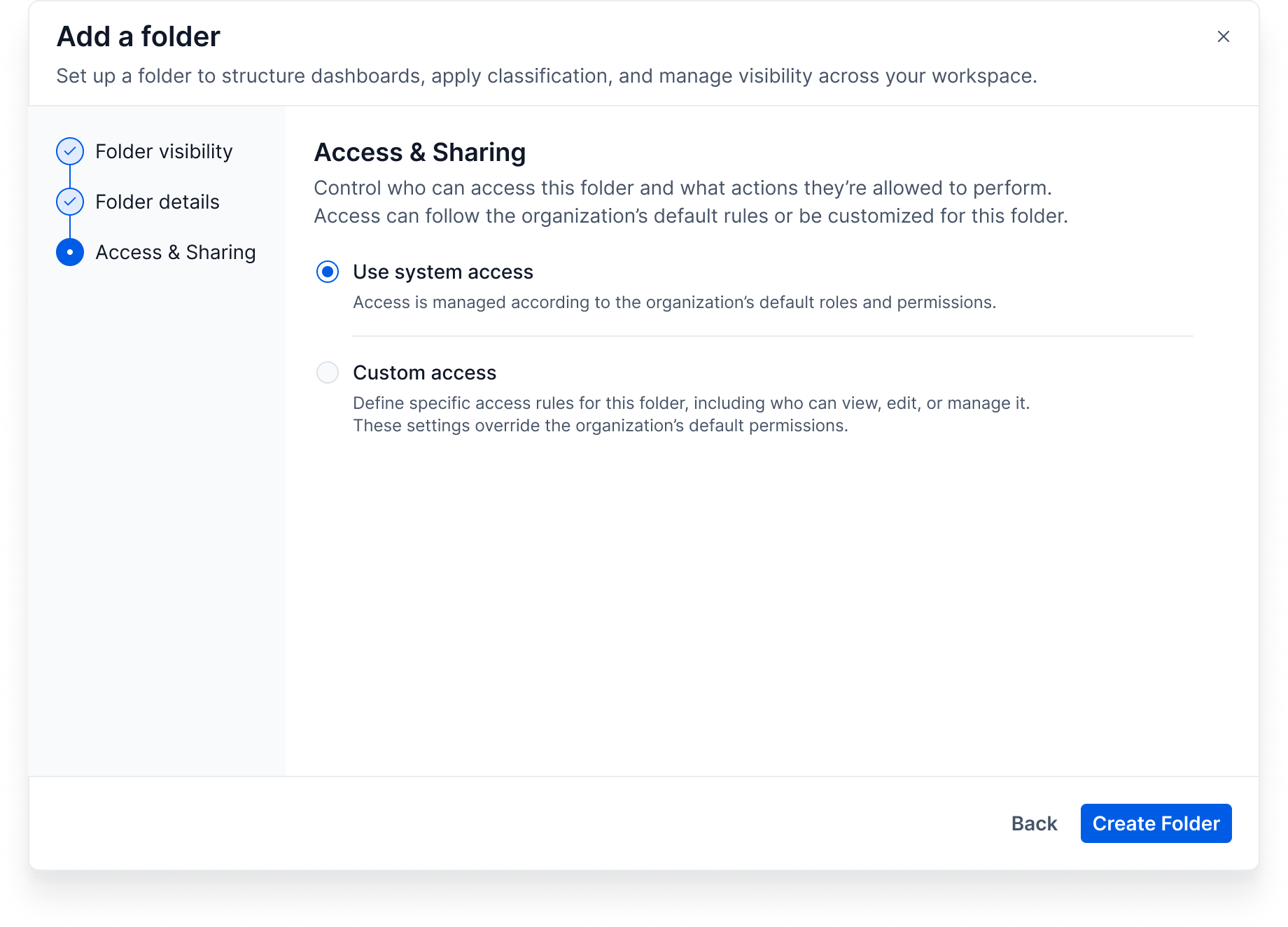Click the divider line between access options

click(772, 336)
